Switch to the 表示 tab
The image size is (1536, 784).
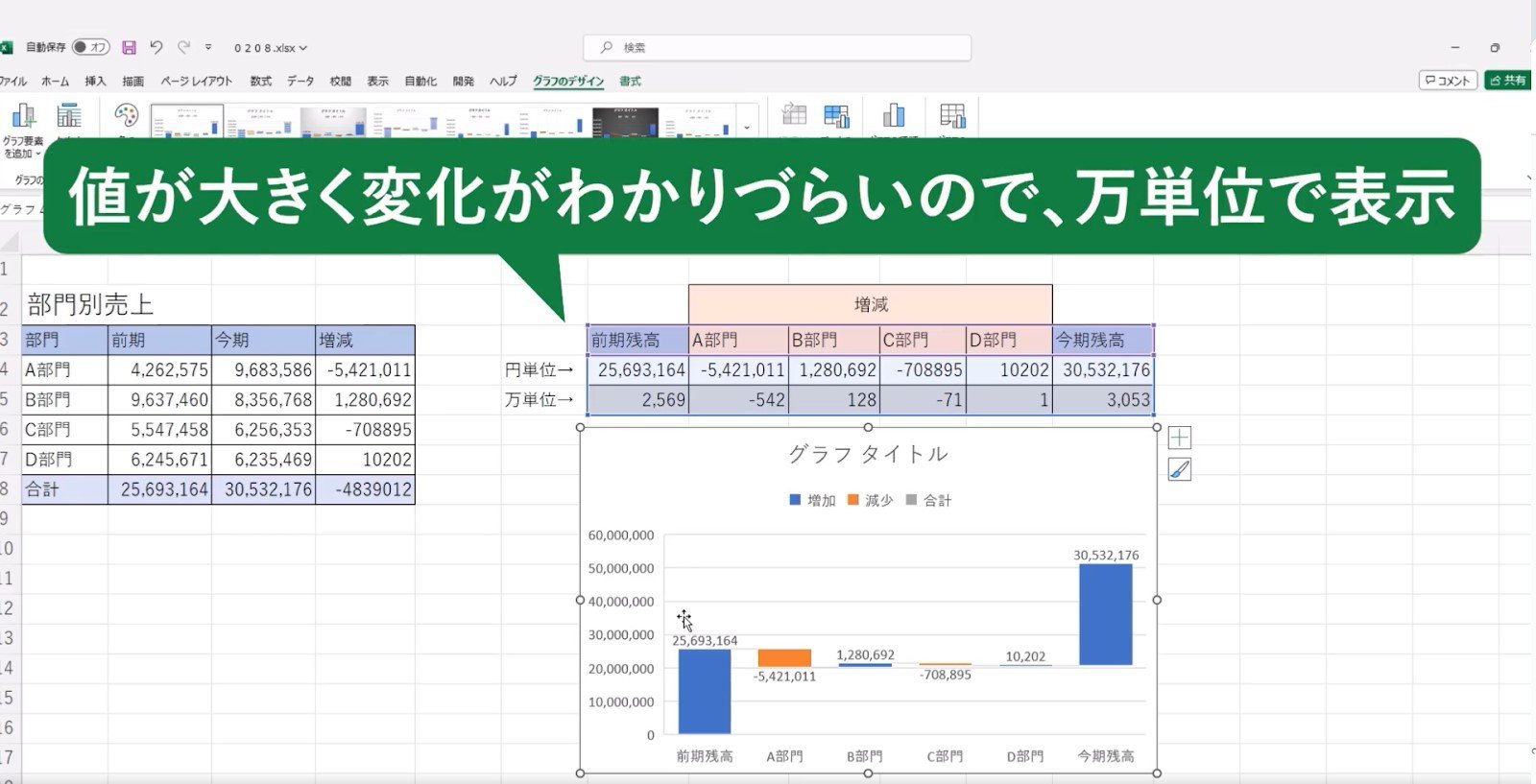click(377, 82)
